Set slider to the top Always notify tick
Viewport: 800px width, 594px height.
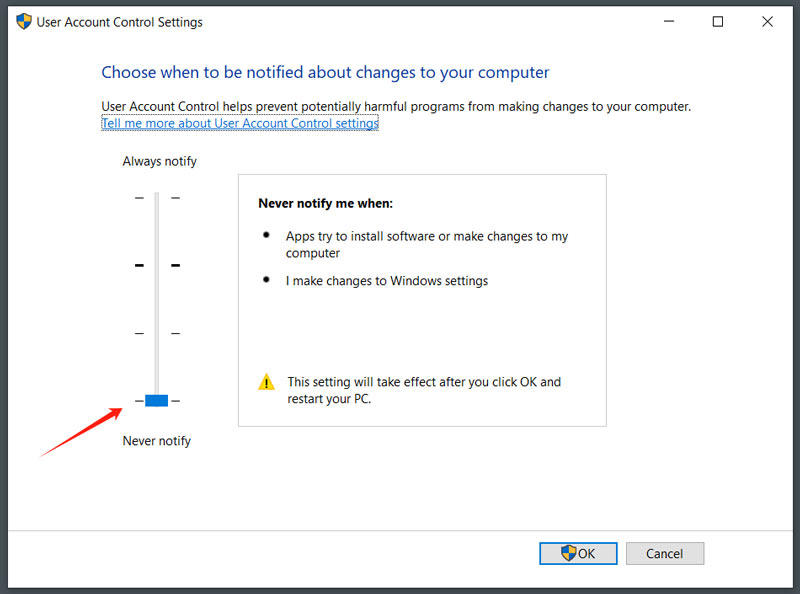point(157,197)
